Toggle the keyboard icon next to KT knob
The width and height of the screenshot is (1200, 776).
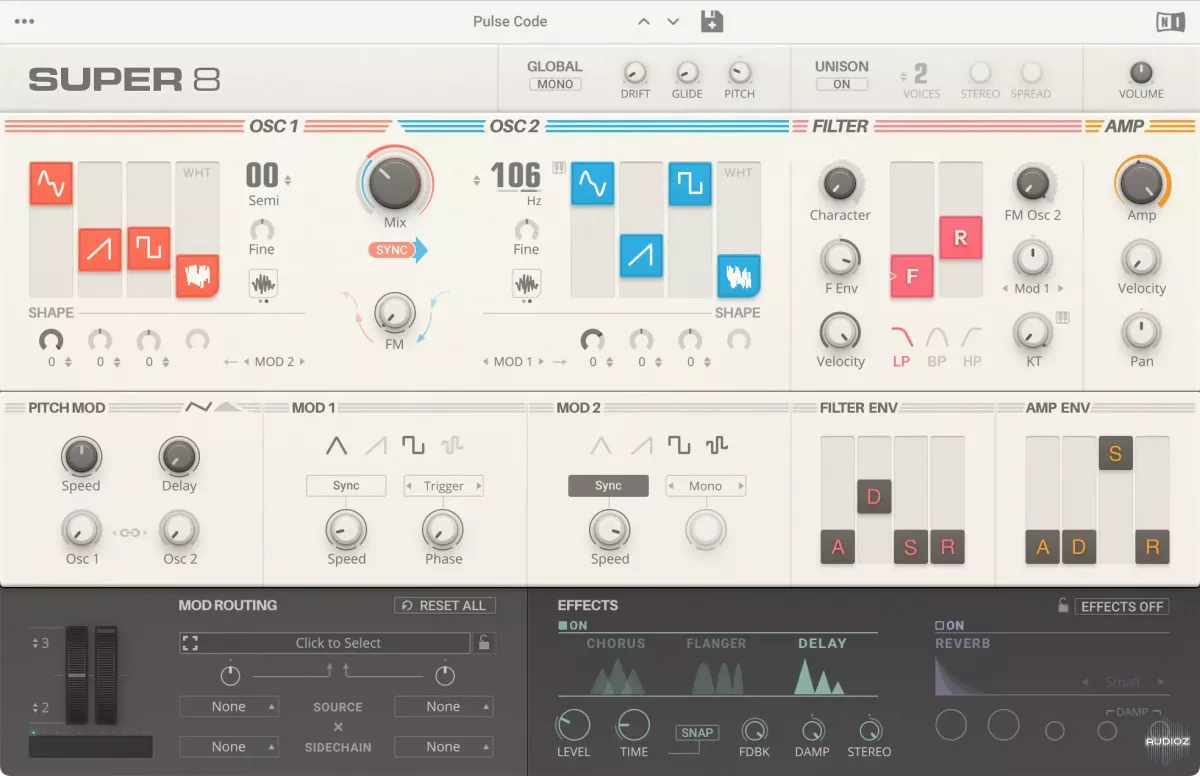pos(1062,318)
